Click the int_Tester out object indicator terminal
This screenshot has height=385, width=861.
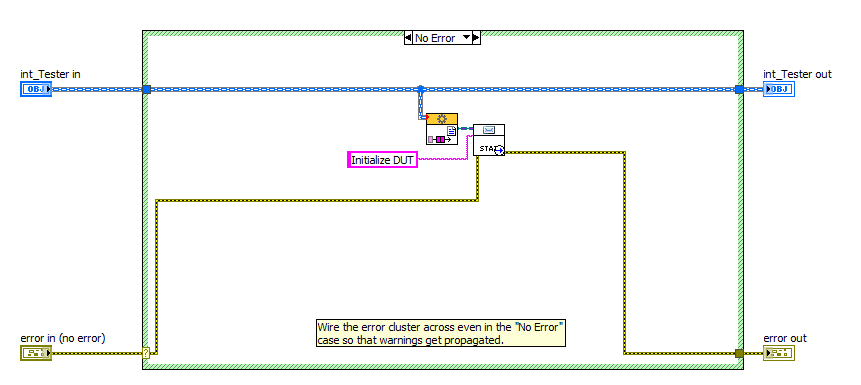tap(779, 89)
